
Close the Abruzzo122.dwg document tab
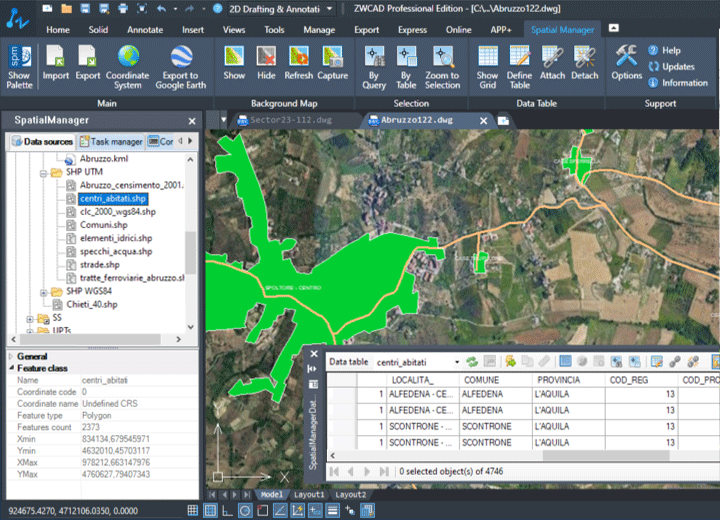click(x=483, y=121)
